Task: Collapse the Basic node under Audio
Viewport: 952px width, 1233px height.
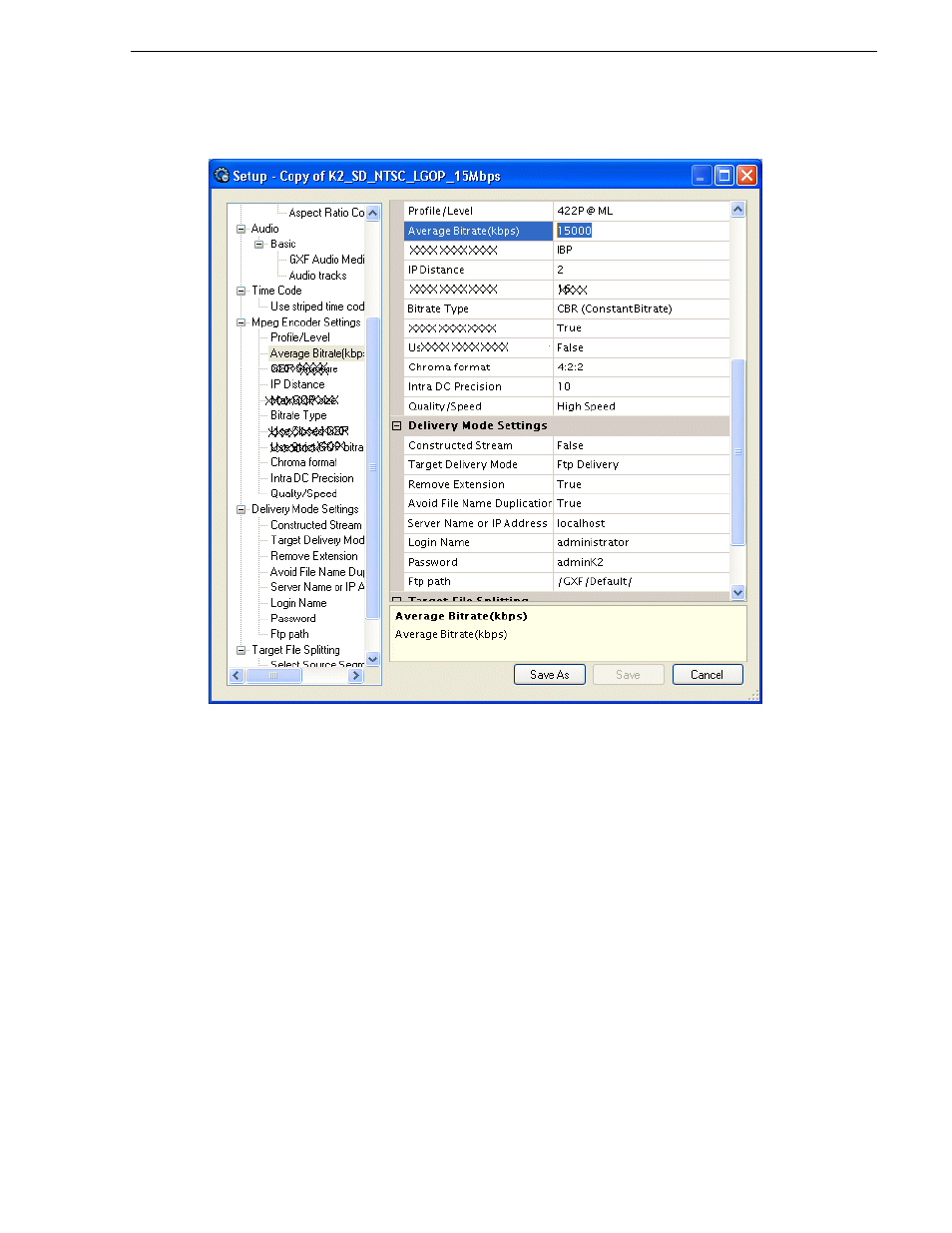Action: click(259, 244)
